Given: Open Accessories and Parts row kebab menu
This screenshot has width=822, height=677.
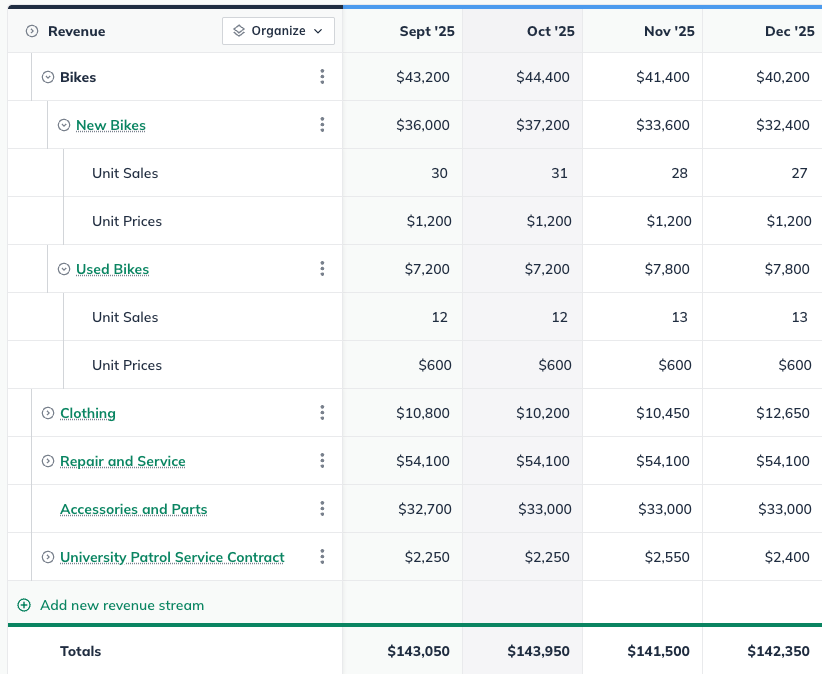Looking at the screenshot, I should coord(322,509).
